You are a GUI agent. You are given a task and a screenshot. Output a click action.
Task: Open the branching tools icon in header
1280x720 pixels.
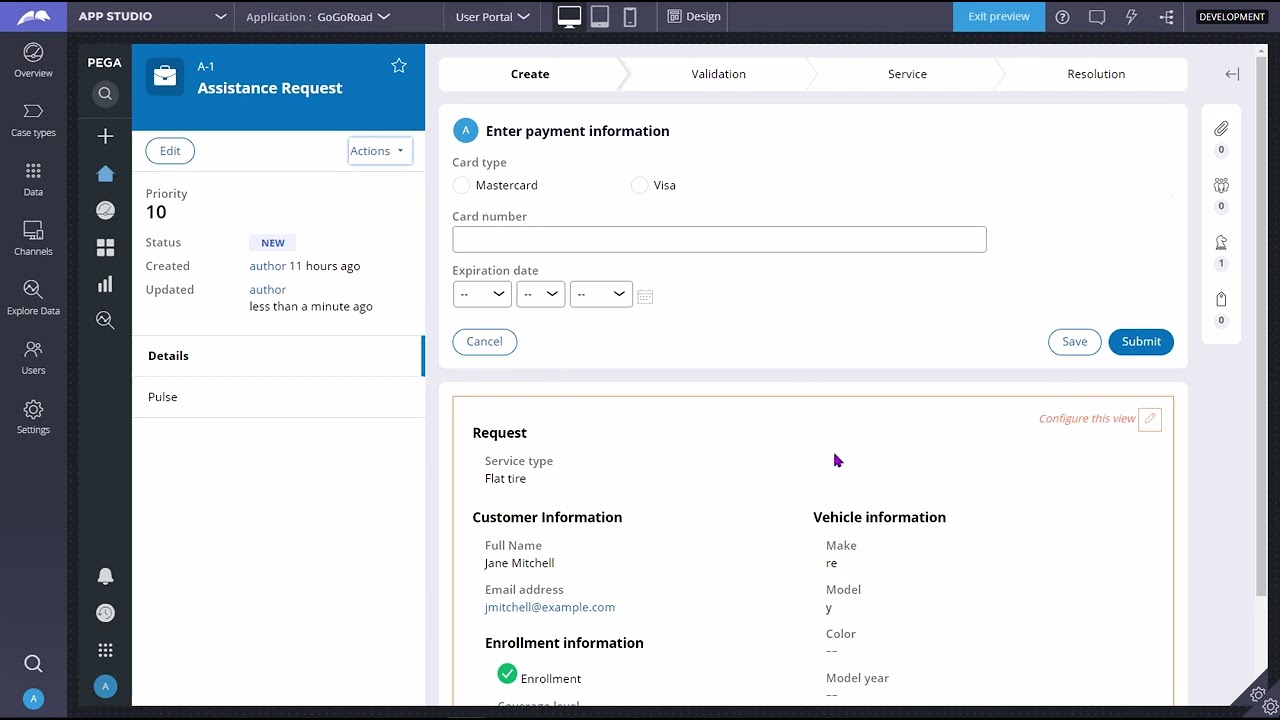pyautogui.click(x=1166, y=17)
